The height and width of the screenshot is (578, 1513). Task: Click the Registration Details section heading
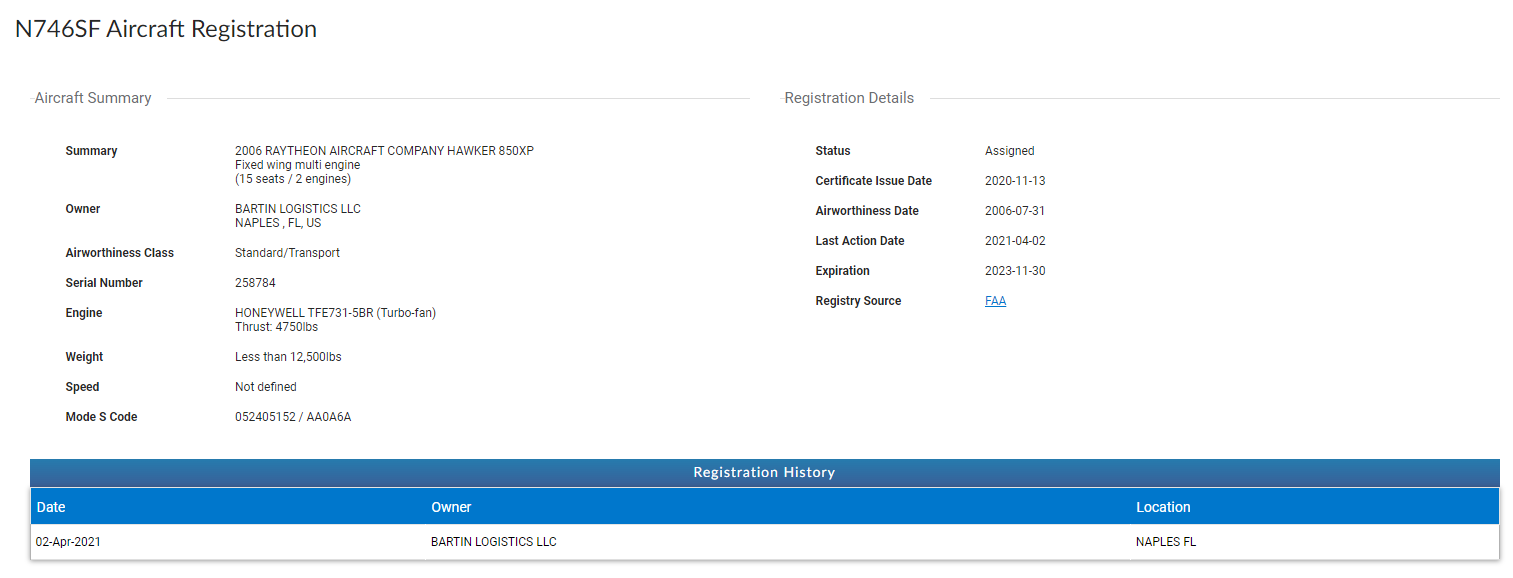pyautogui.click(x=849, y=98)
